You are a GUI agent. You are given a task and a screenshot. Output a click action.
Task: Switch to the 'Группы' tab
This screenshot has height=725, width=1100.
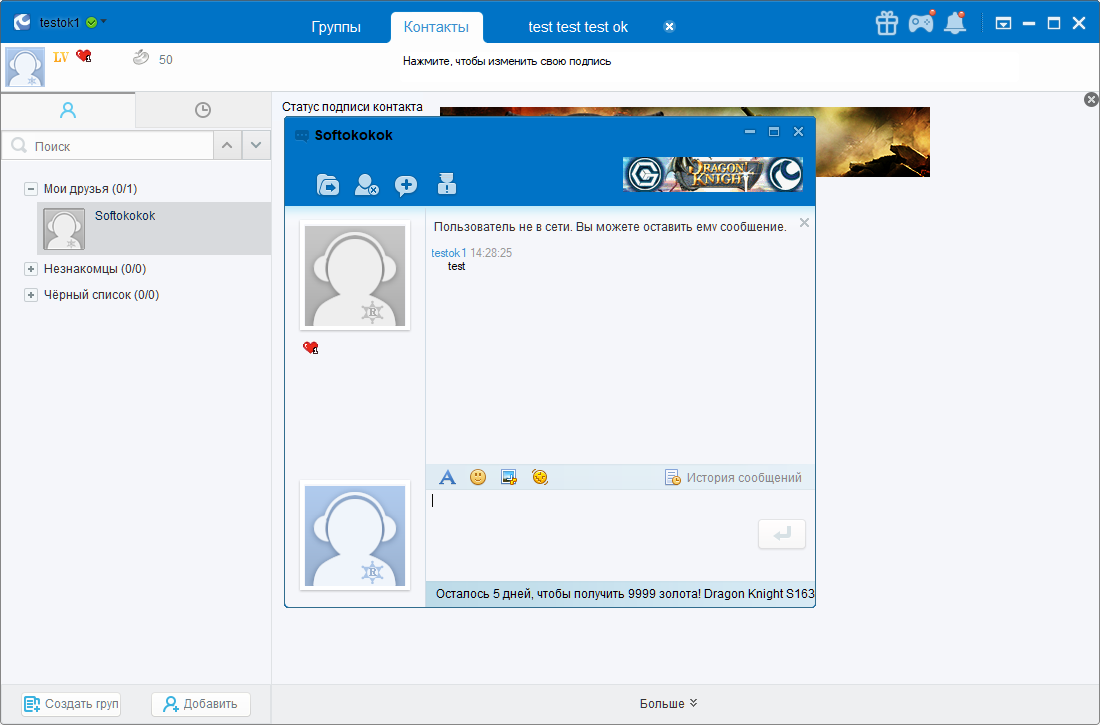tap(335, 27)
